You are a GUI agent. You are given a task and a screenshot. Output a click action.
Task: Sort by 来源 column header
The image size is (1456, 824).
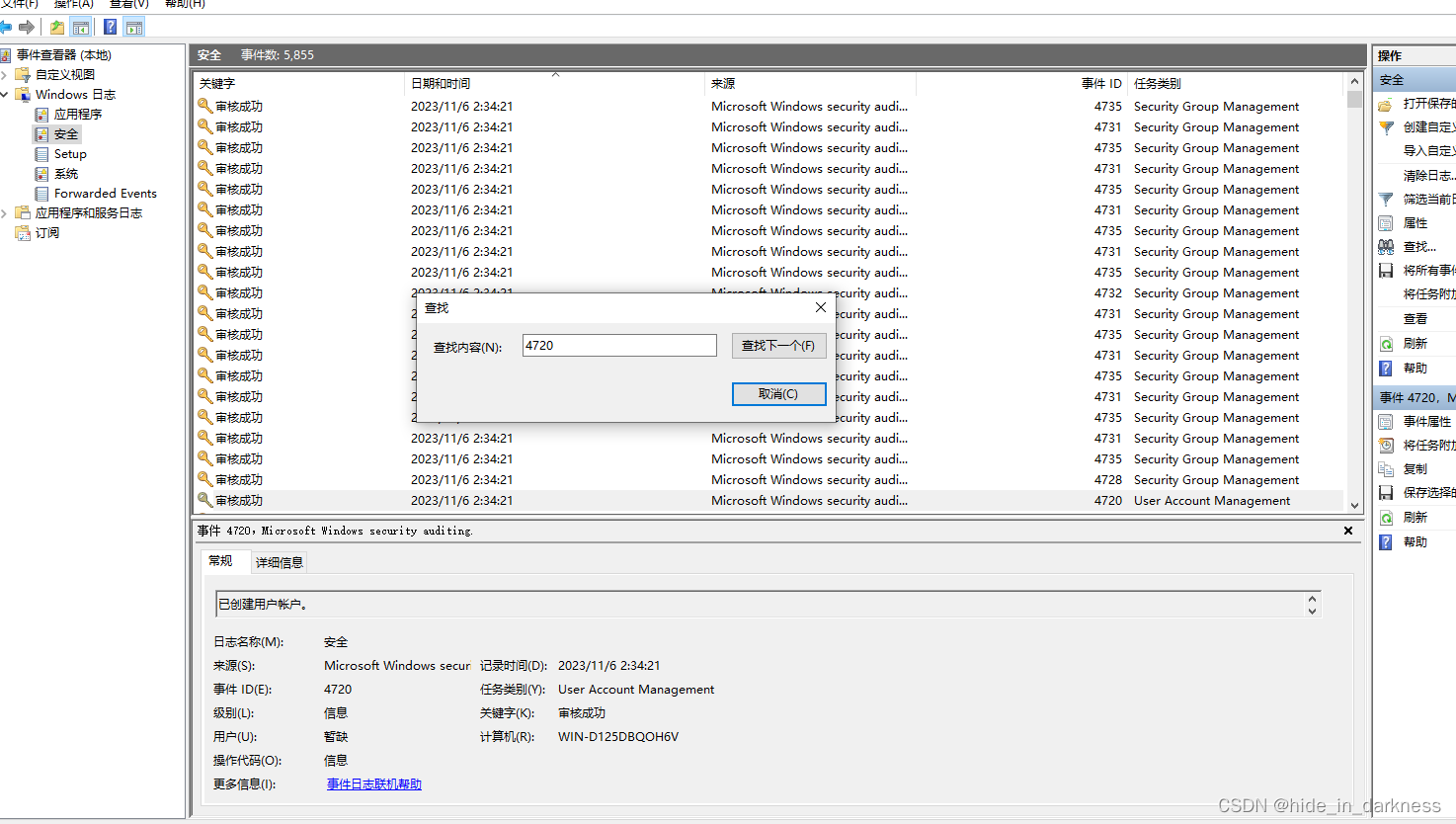point(810,84)
